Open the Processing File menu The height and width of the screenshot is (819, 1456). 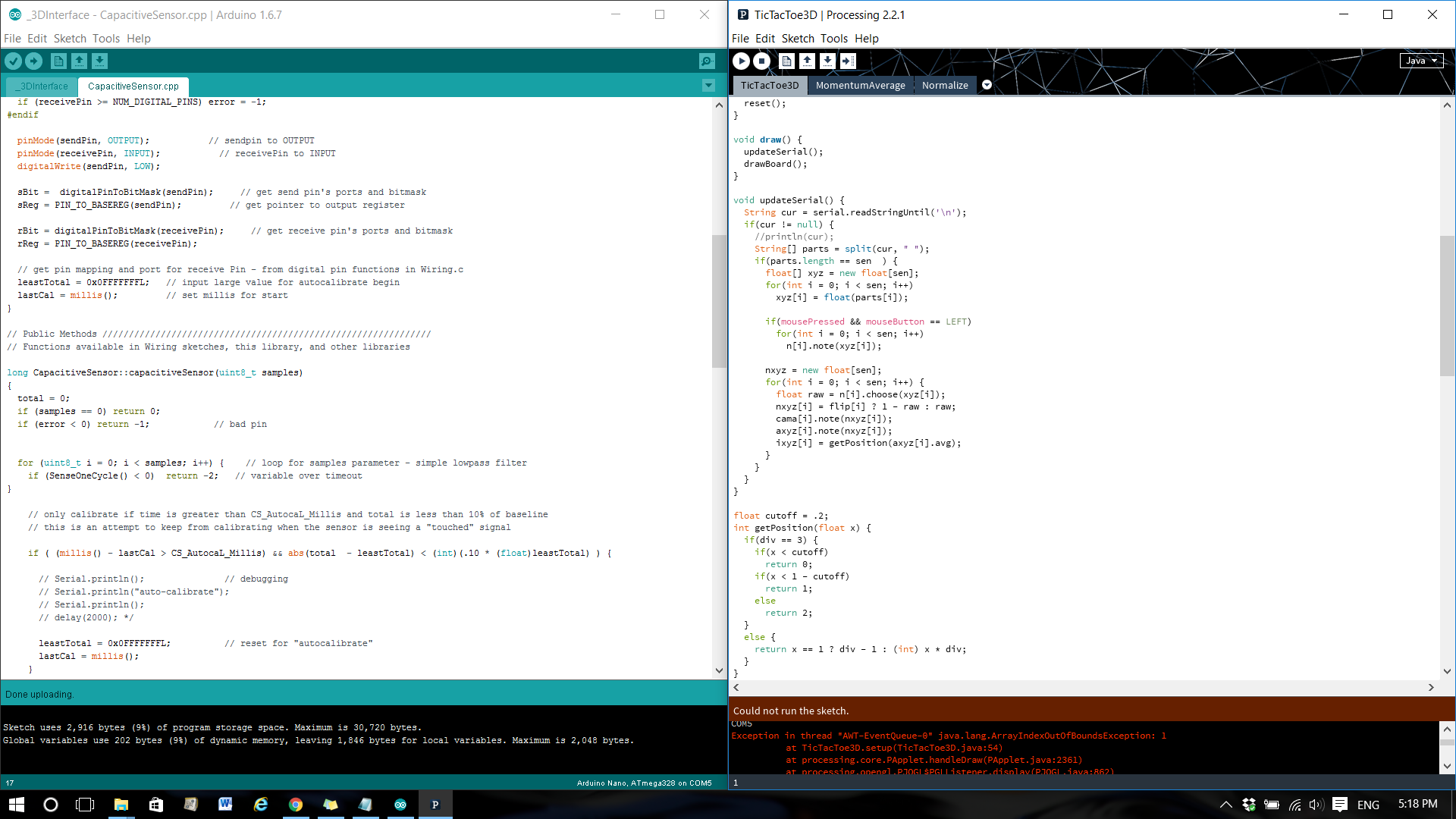click(x=740, y=39)
